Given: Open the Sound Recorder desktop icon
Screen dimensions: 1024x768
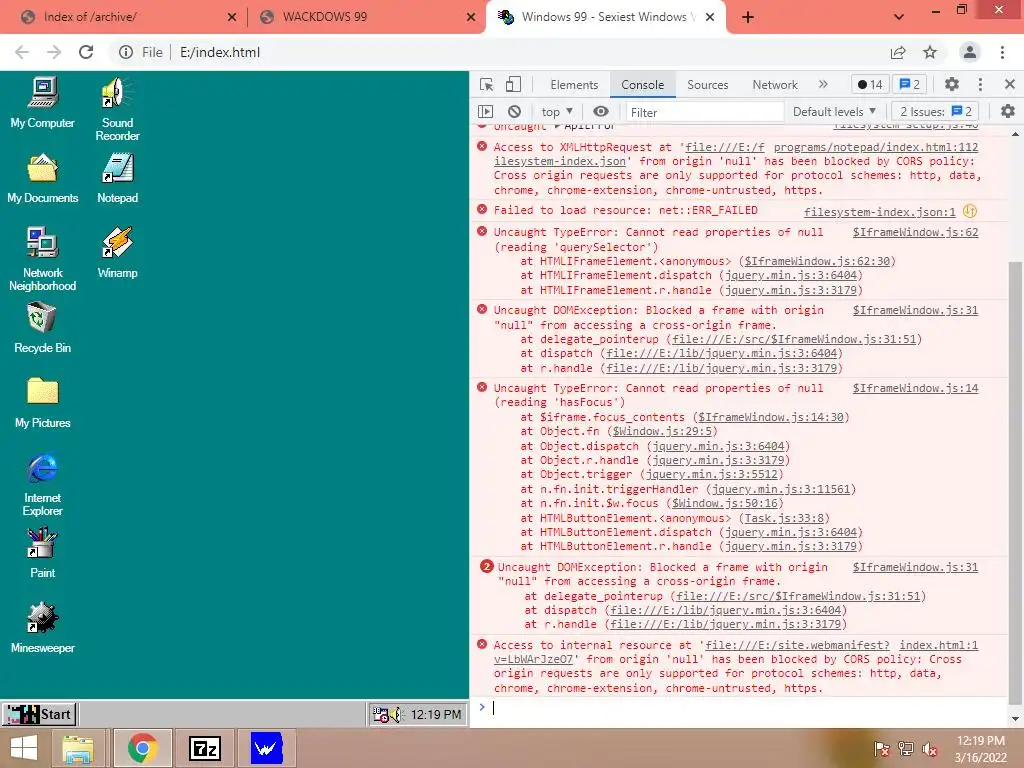Looking at the screenshot, I should pos(118,108).
